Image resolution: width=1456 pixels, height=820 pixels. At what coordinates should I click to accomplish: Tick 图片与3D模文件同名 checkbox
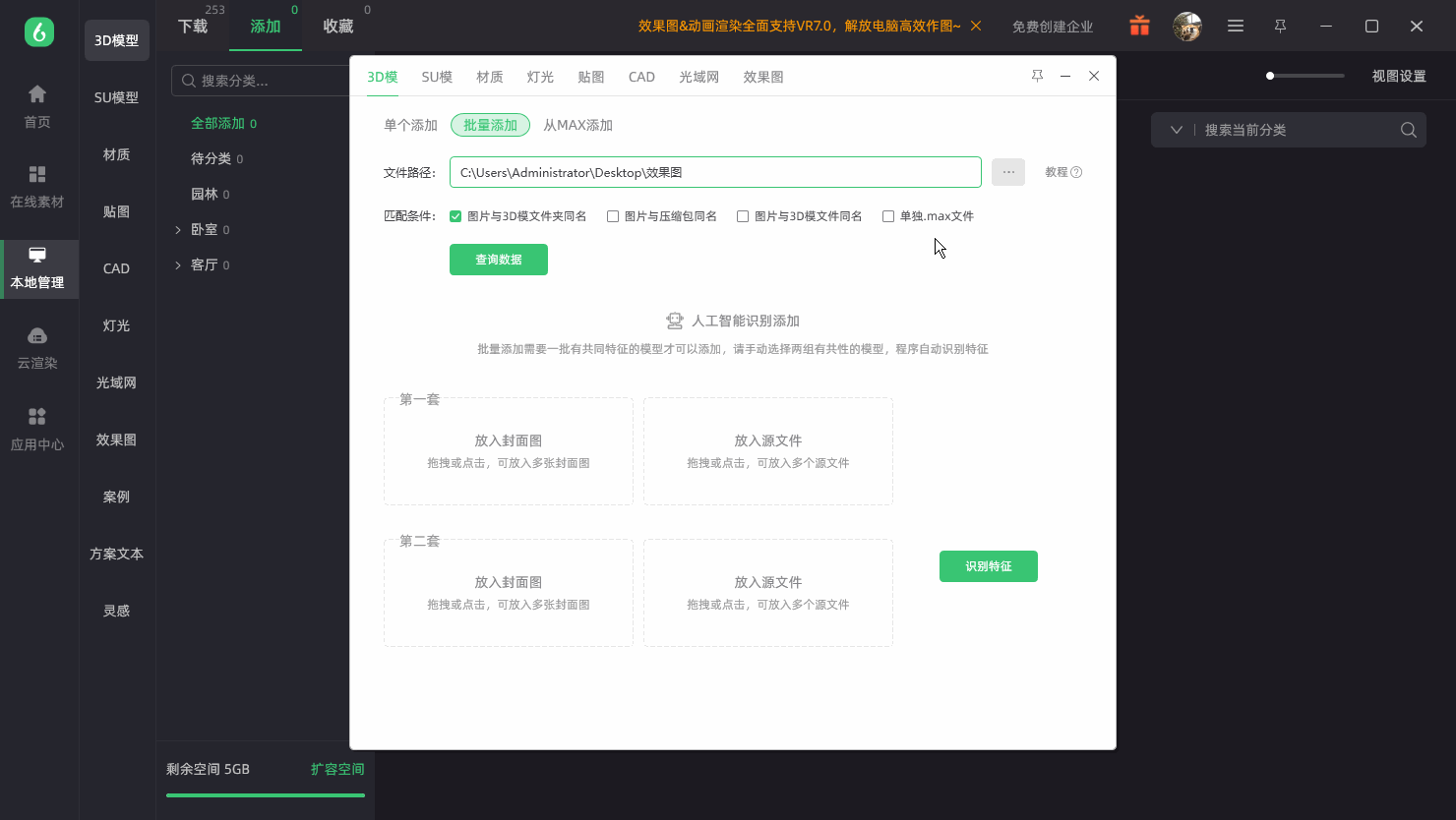743,216
